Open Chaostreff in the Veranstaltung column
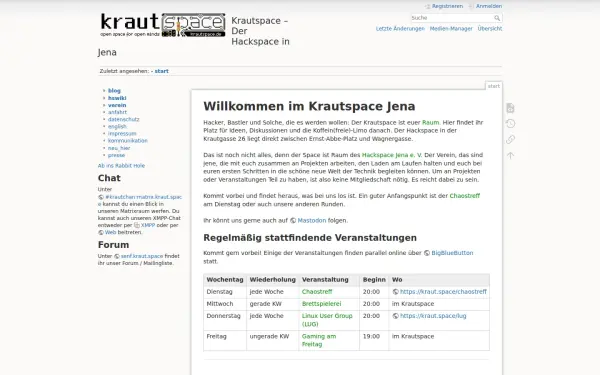Viewport: 600px width, 375px height. [317, 292]
